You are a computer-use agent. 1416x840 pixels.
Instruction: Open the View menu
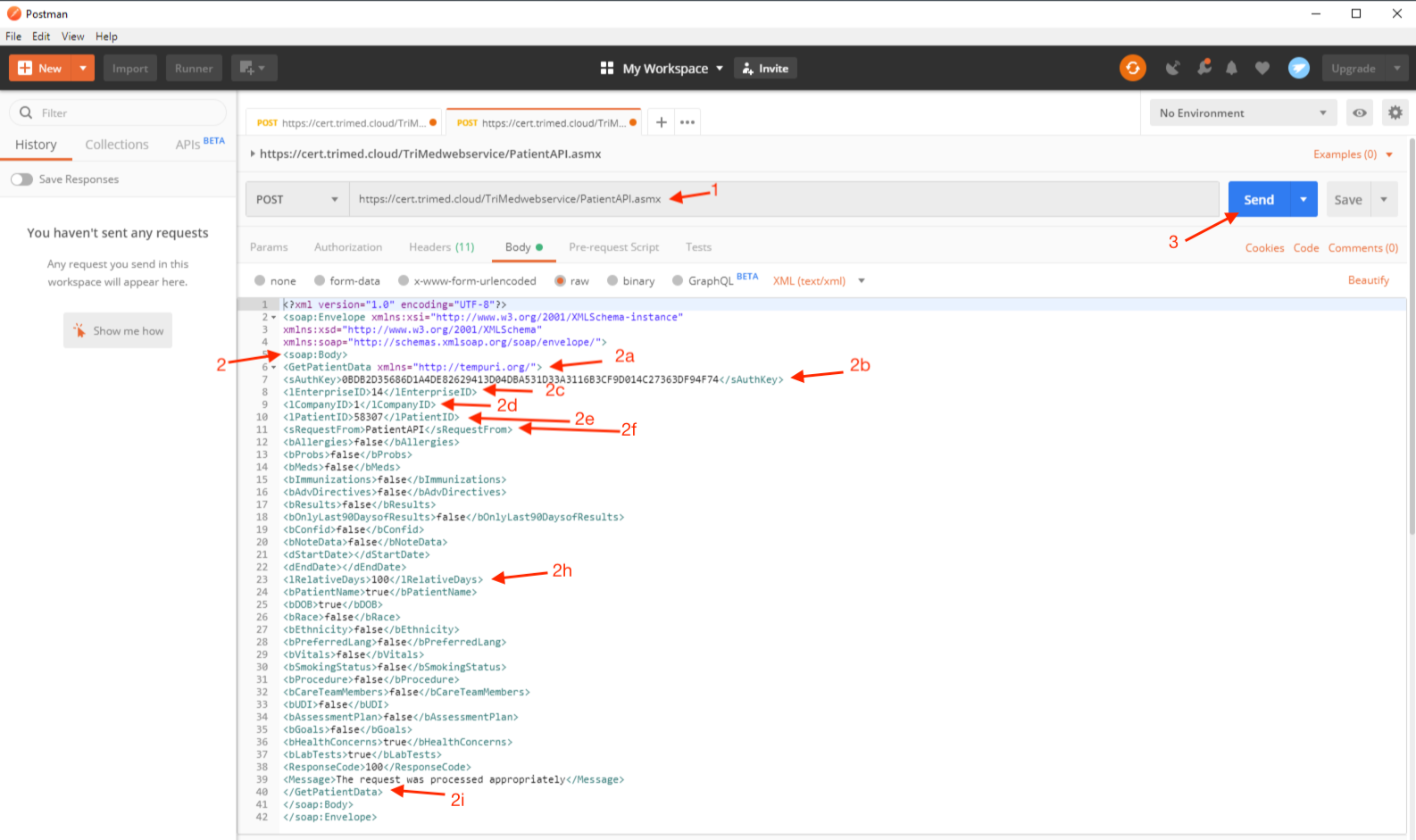(x=73, y=37)
